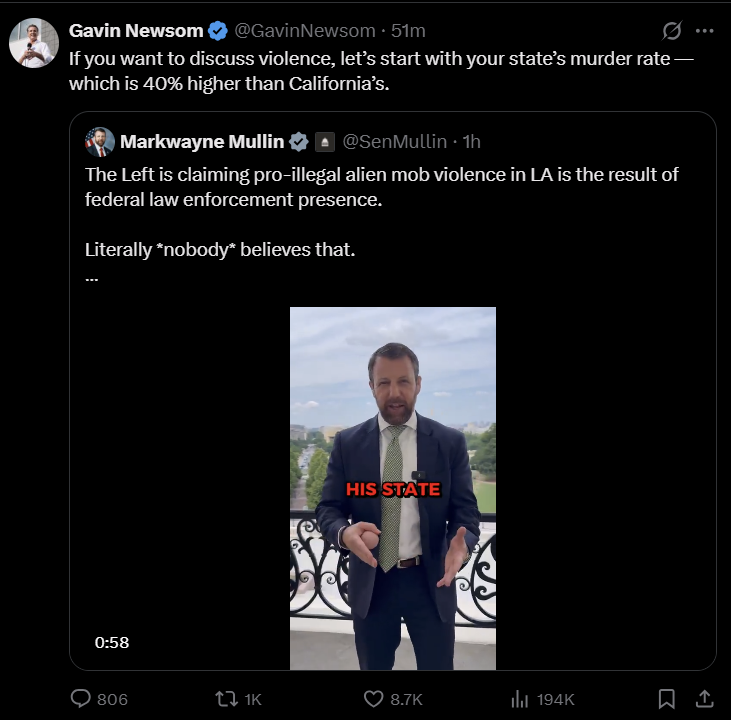Click the 0:58 video duration label
The height and width of the screenshot is (720, 731).
[x=112, y=642]
